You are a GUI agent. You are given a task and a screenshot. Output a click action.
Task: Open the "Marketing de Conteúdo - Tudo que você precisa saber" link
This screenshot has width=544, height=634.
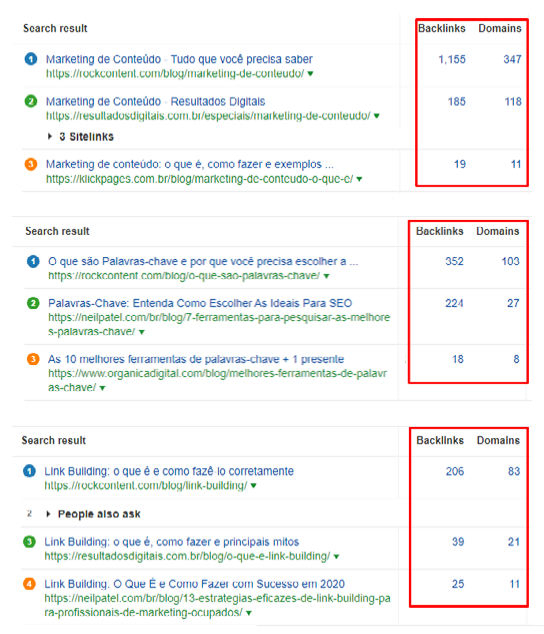179,59
